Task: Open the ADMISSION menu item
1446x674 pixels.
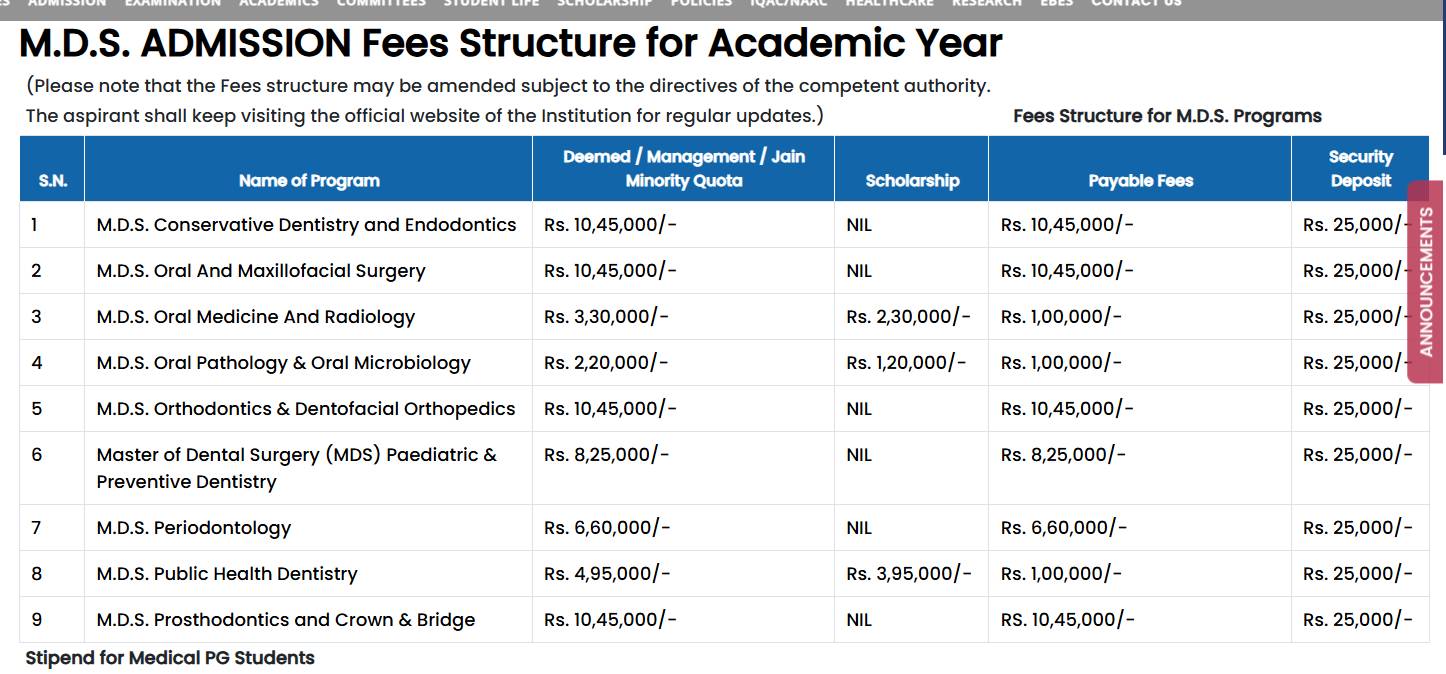Action: [66, 3]
